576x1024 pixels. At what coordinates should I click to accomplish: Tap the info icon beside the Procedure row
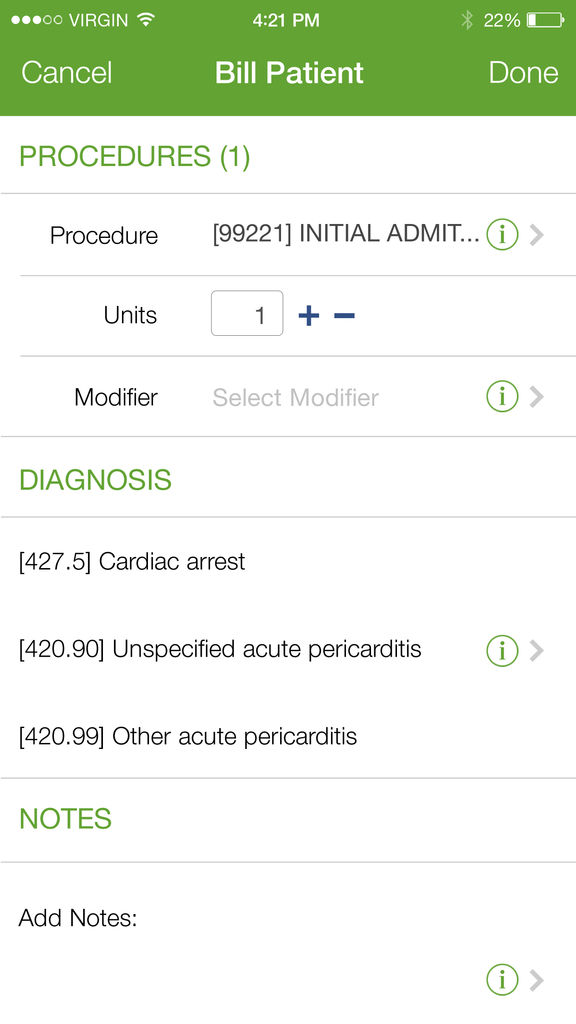502,234
